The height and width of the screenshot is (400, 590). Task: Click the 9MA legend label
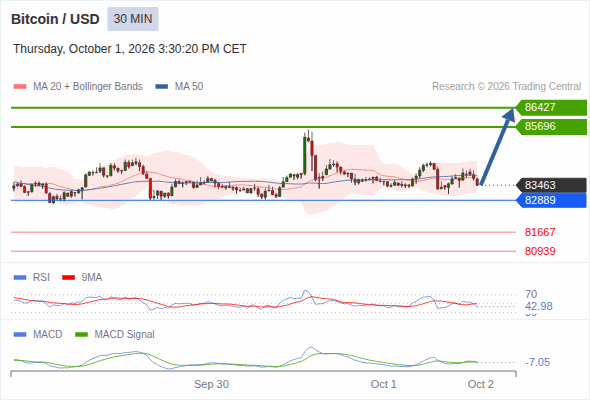pos(92,277)
